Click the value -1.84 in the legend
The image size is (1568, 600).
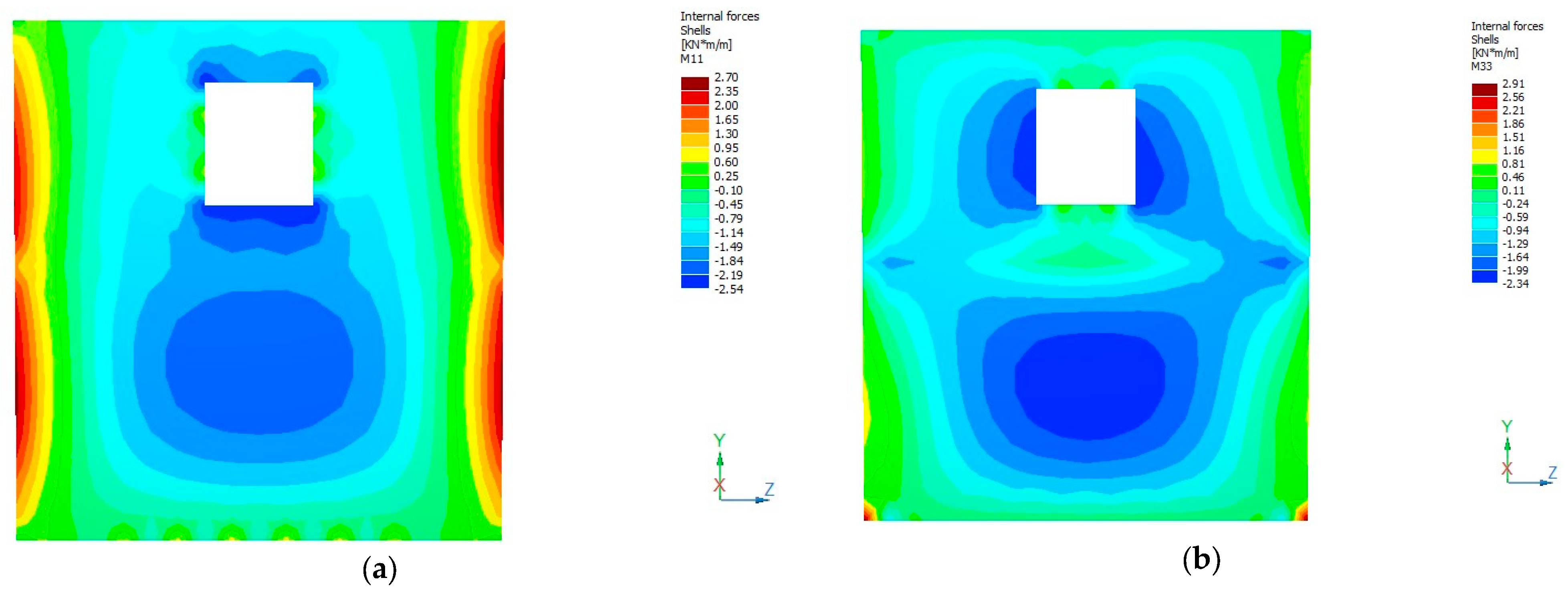[728, 261]
